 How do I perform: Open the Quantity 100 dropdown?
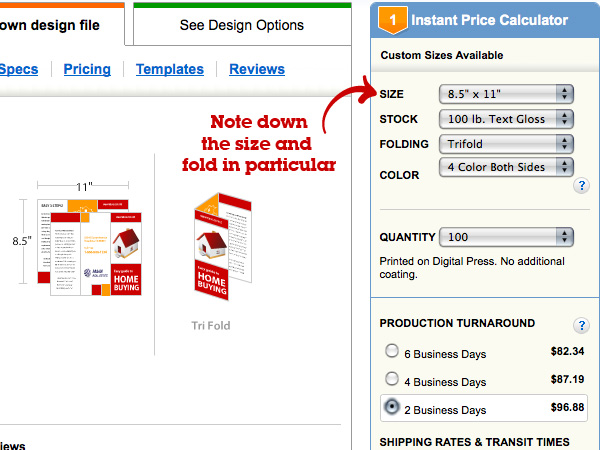click(506, 237)
